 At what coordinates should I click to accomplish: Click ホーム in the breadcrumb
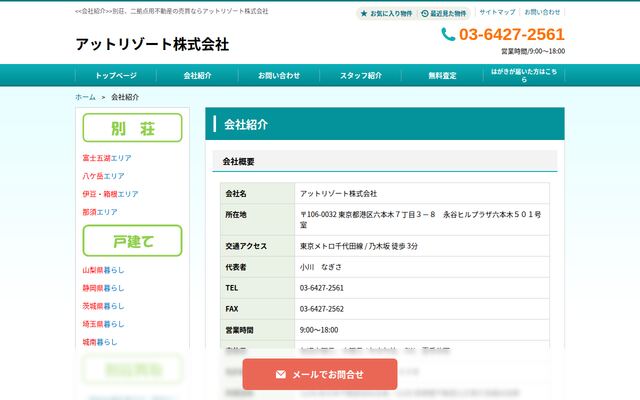tap(85, 97)
